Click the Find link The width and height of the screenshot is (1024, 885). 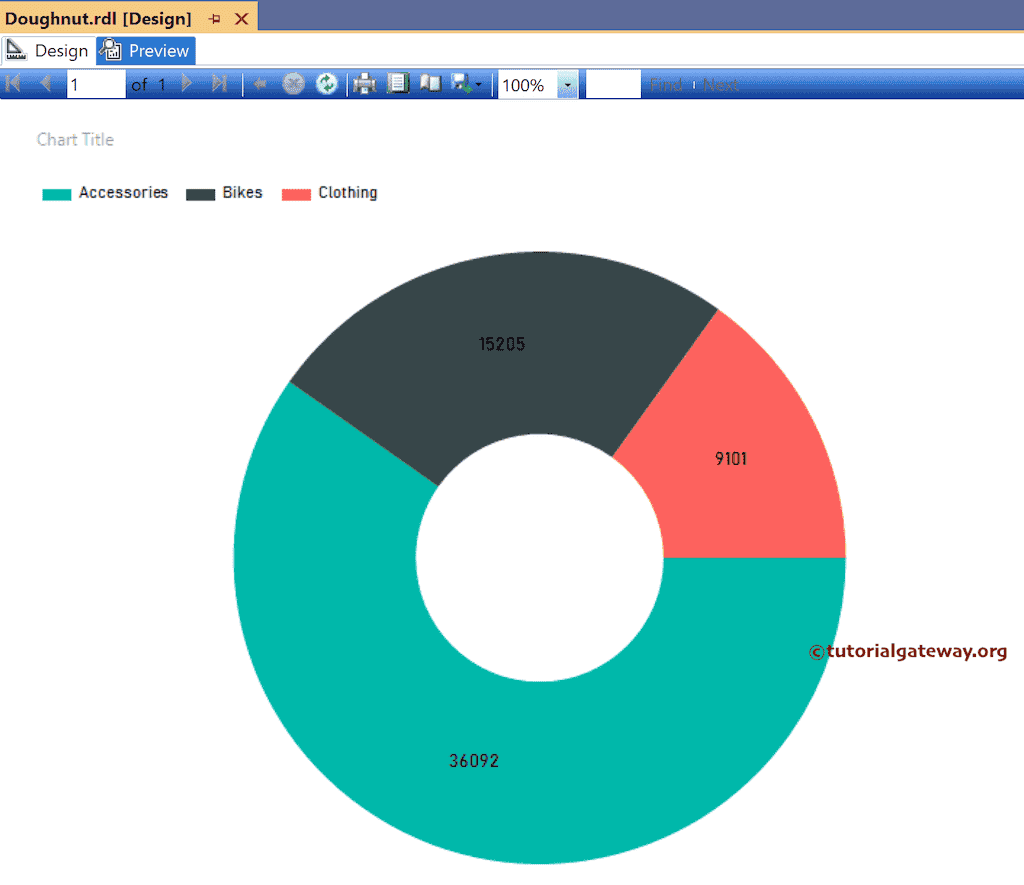point(666,84)
